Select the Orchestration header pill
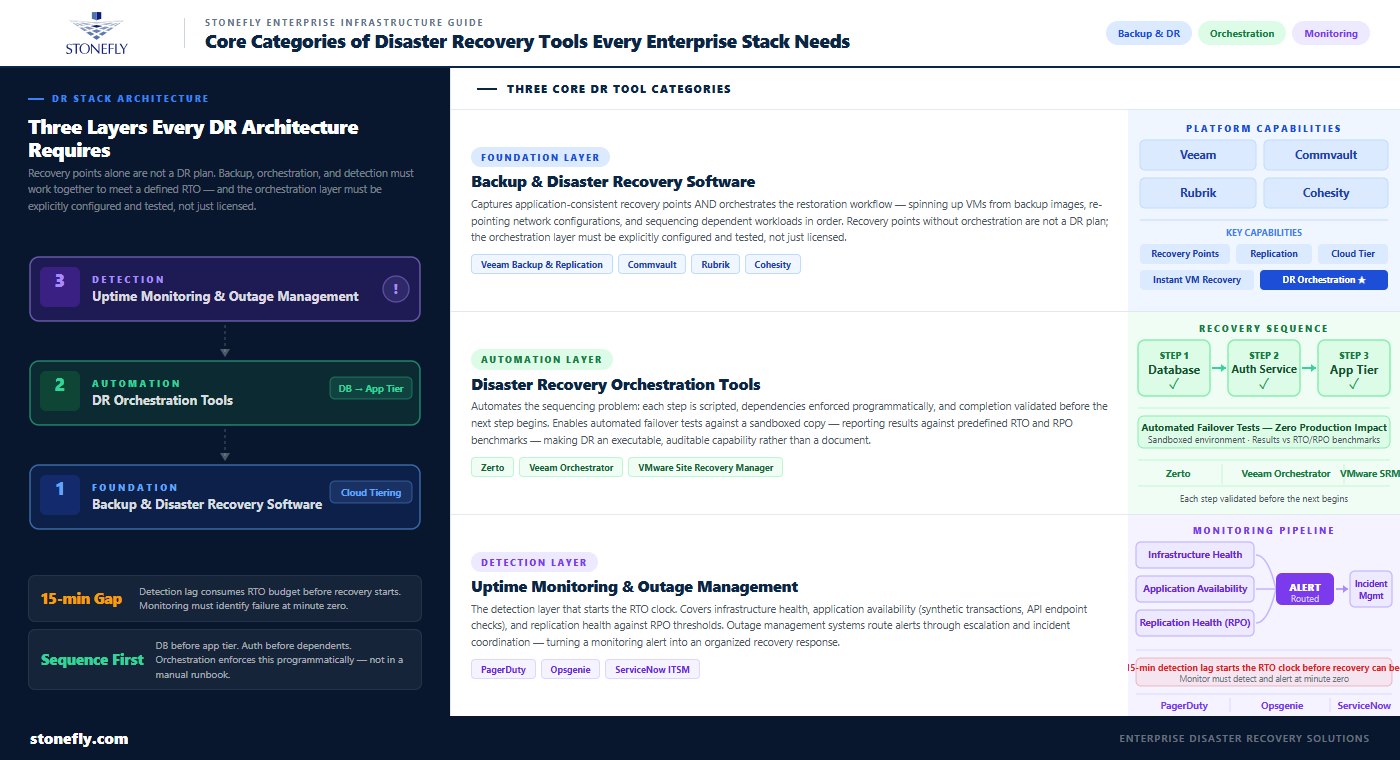This screenshot has height=760, width=1400. pos(1242,33)
